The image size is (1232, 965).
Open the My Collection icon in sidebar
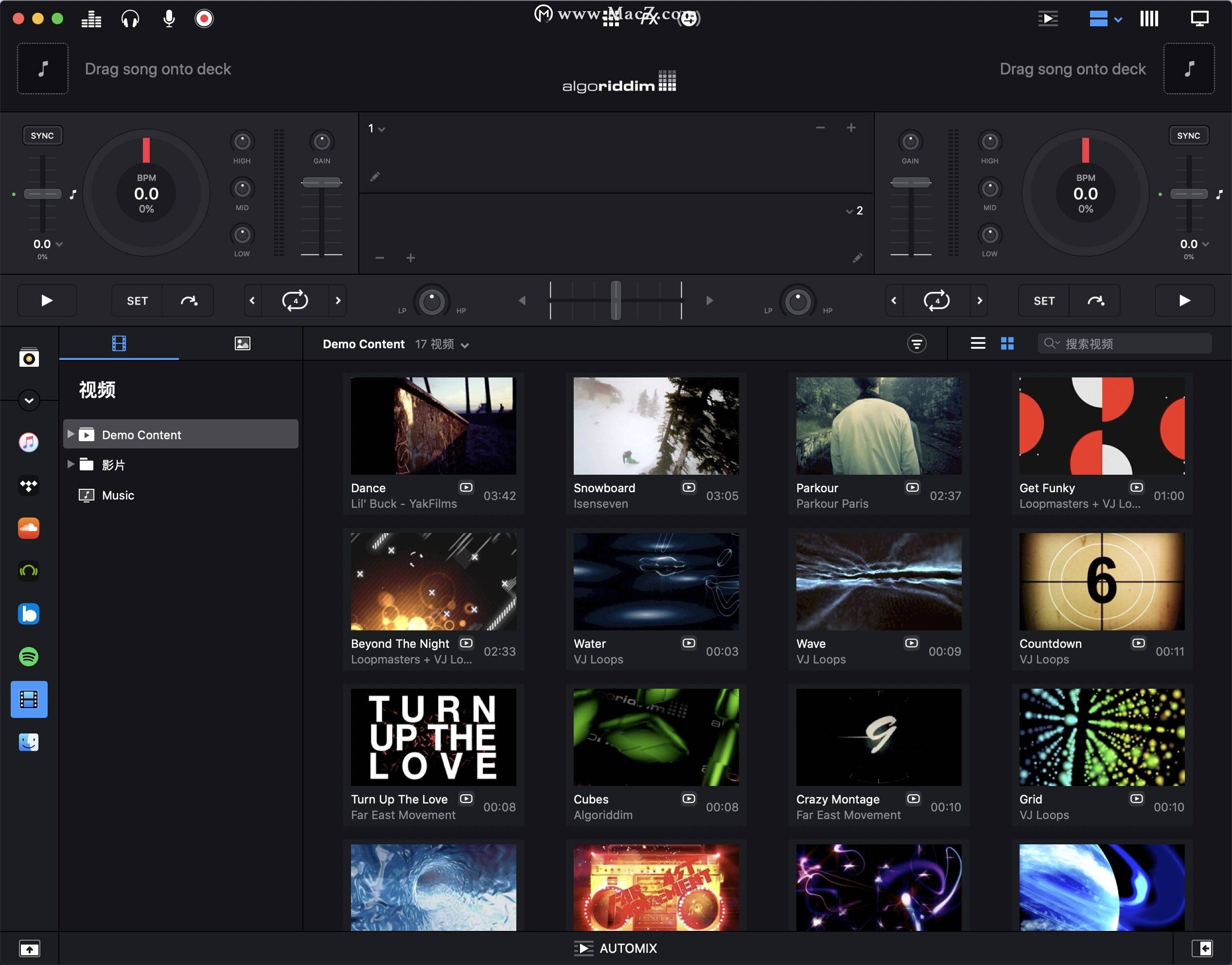[29, 357]
